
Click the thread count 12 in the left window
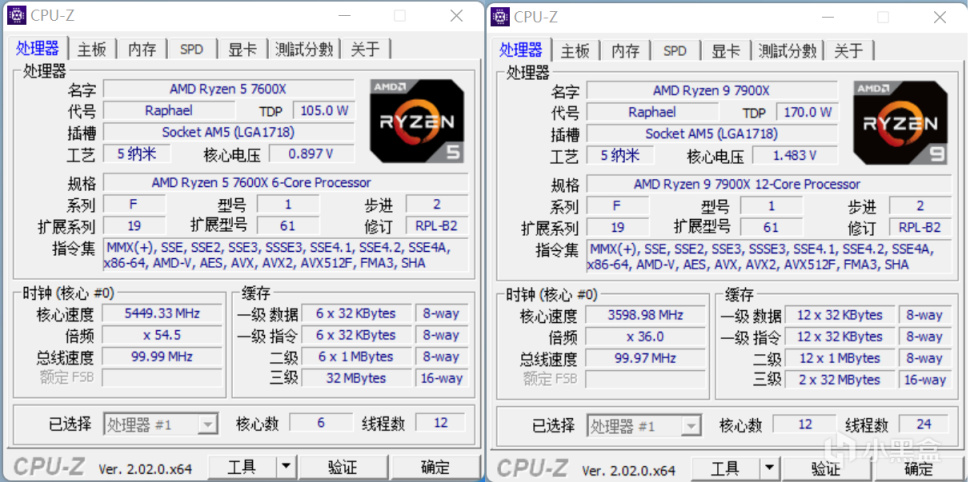click(440, 423)
